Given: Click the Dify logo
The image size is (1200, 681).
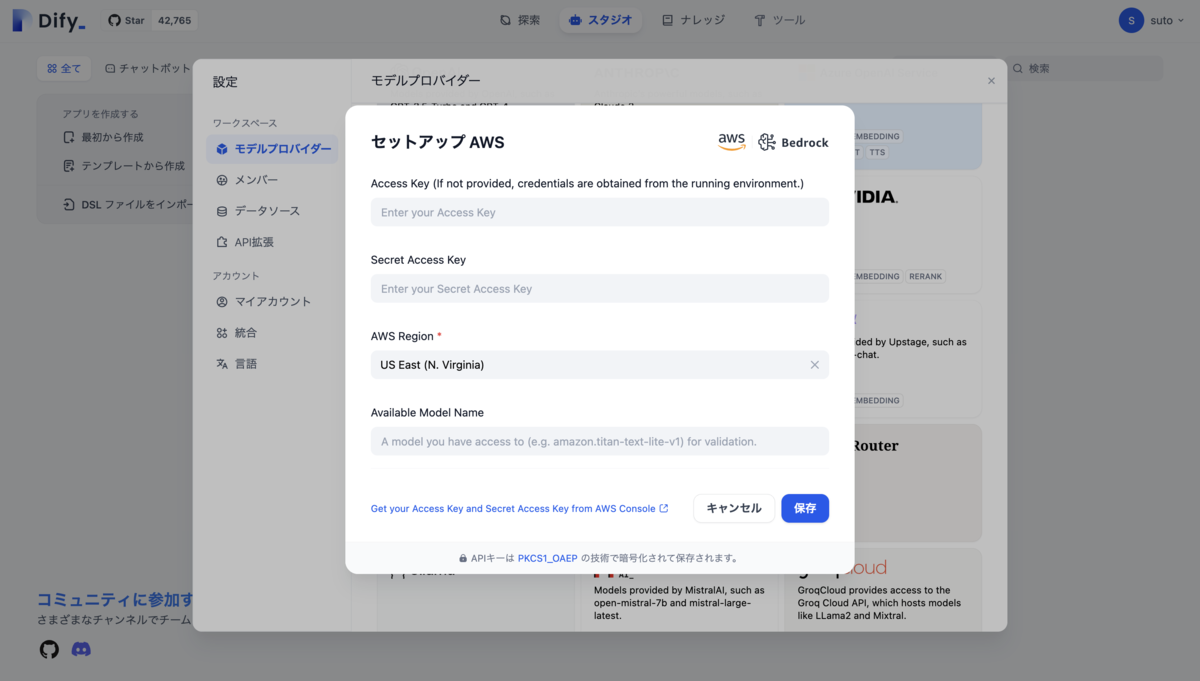Looking at the screenshot, I should click(49, 20).
